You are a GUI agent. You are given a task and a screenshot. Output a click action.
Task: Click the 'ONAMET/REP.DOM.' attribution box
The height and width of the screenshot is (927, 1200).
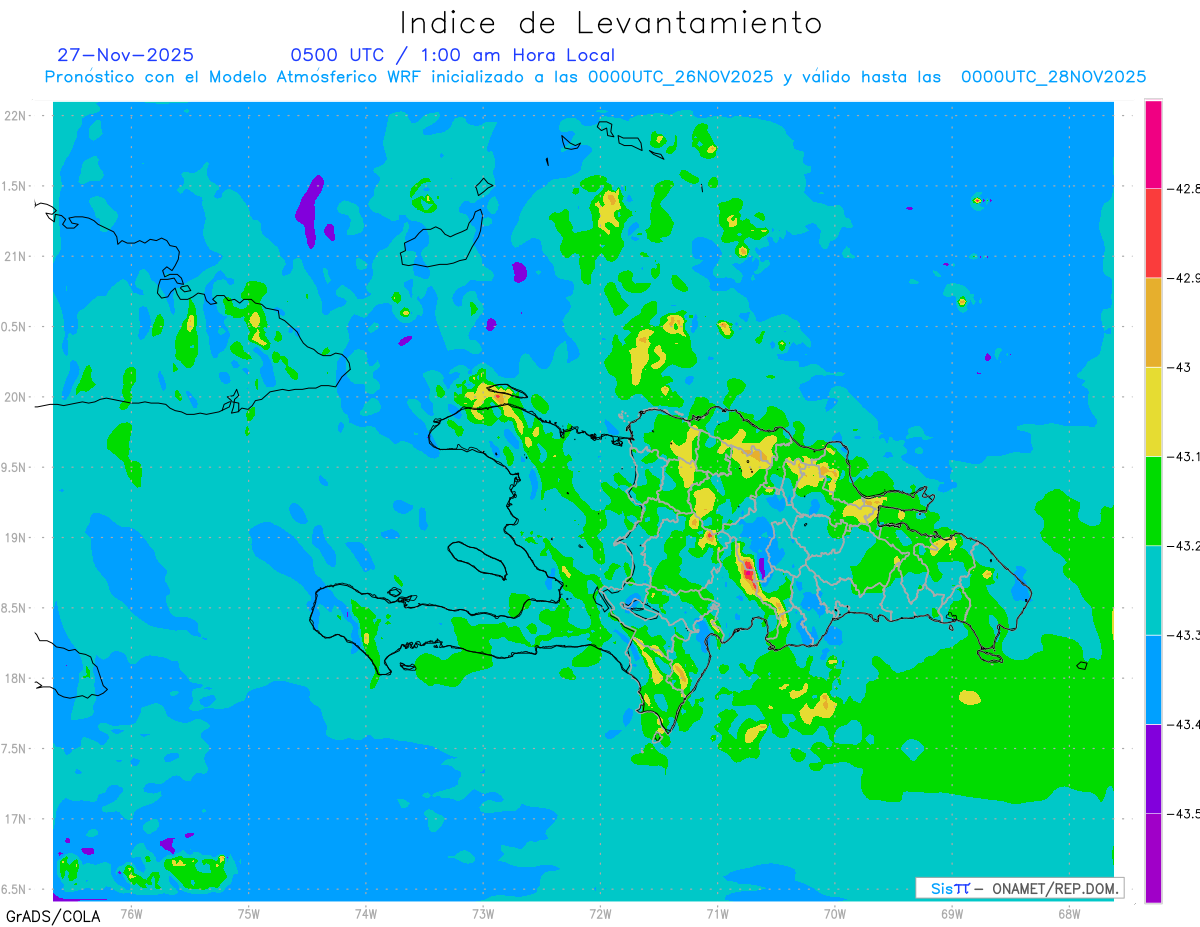[1019, 888]
